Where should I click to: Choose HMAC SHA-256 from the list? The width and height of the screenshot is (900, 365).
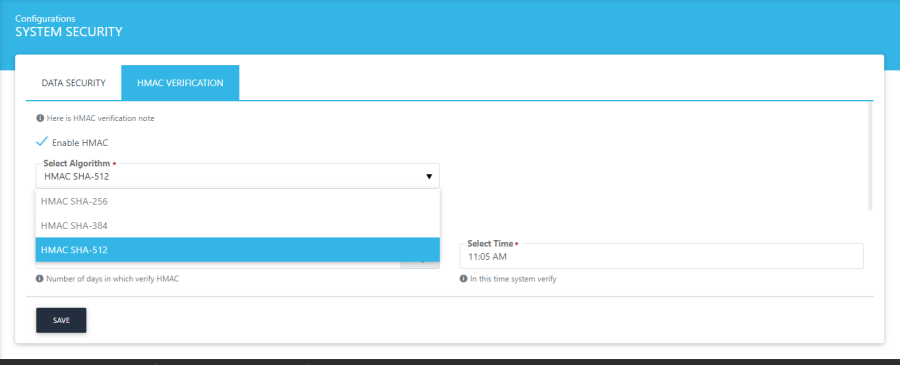tap(238, 201)
